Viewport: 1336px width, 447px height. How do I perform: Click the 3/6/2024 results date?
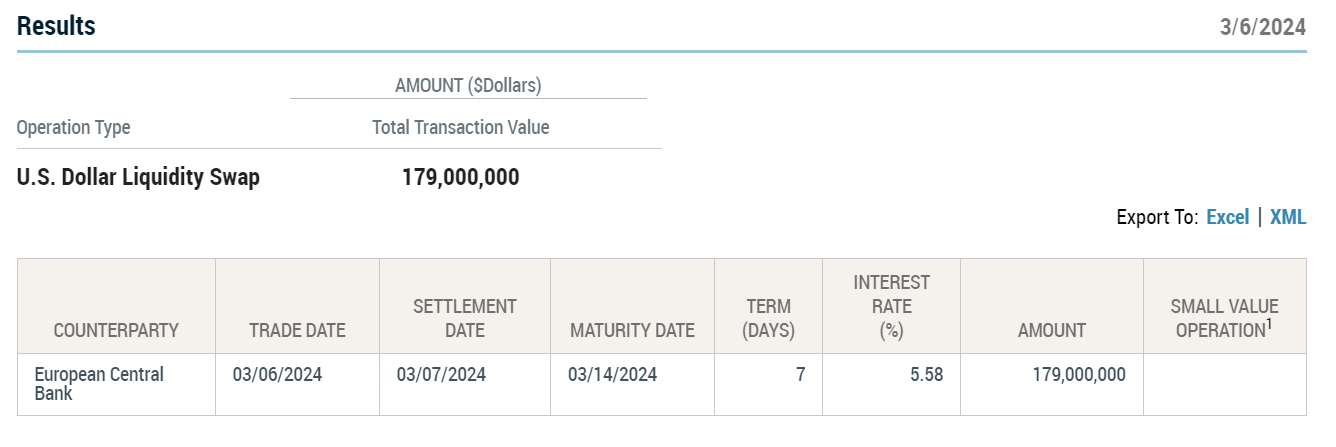[x=1262, y=28]
